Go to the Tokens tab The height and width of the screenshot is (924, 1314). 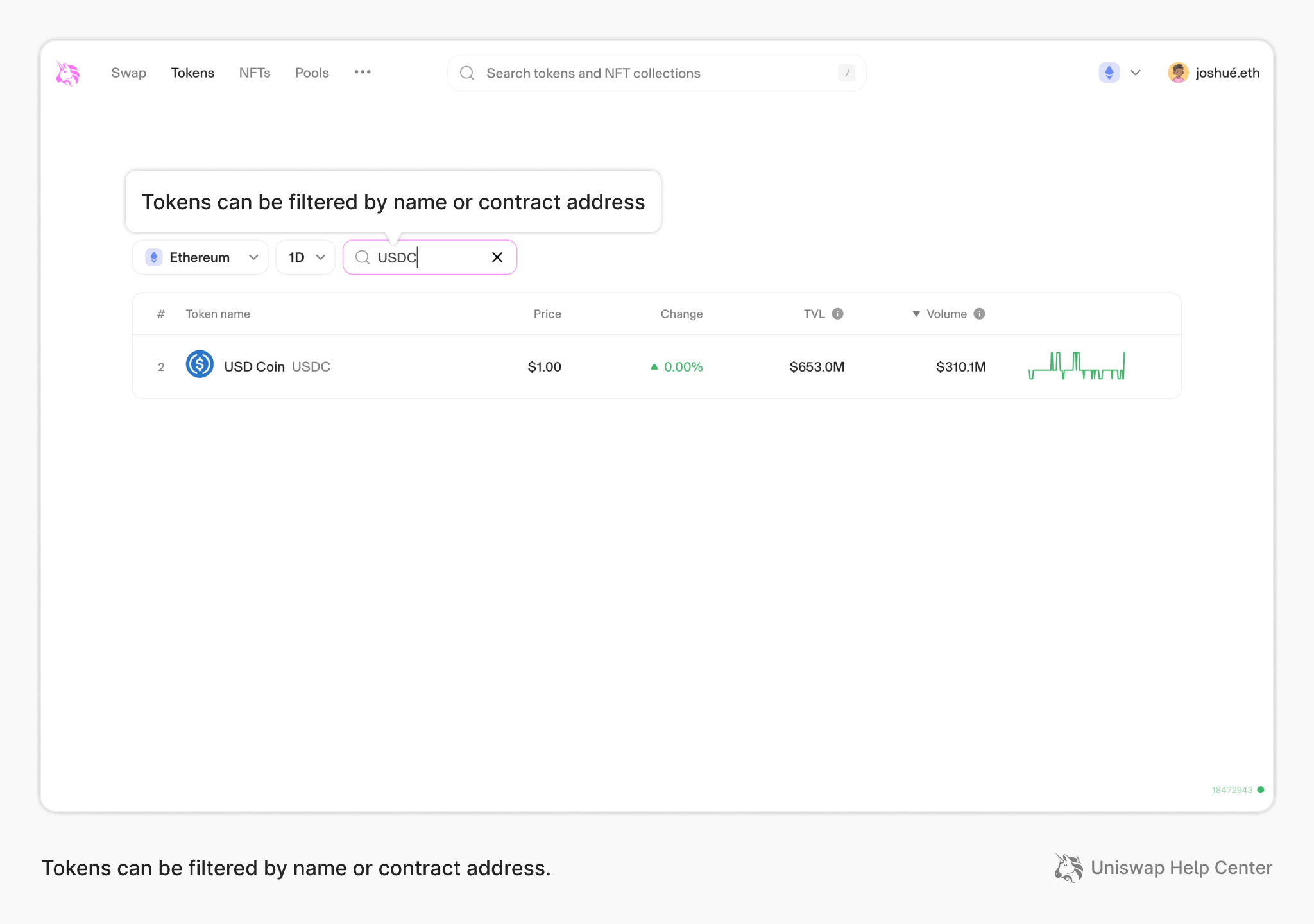192,73
